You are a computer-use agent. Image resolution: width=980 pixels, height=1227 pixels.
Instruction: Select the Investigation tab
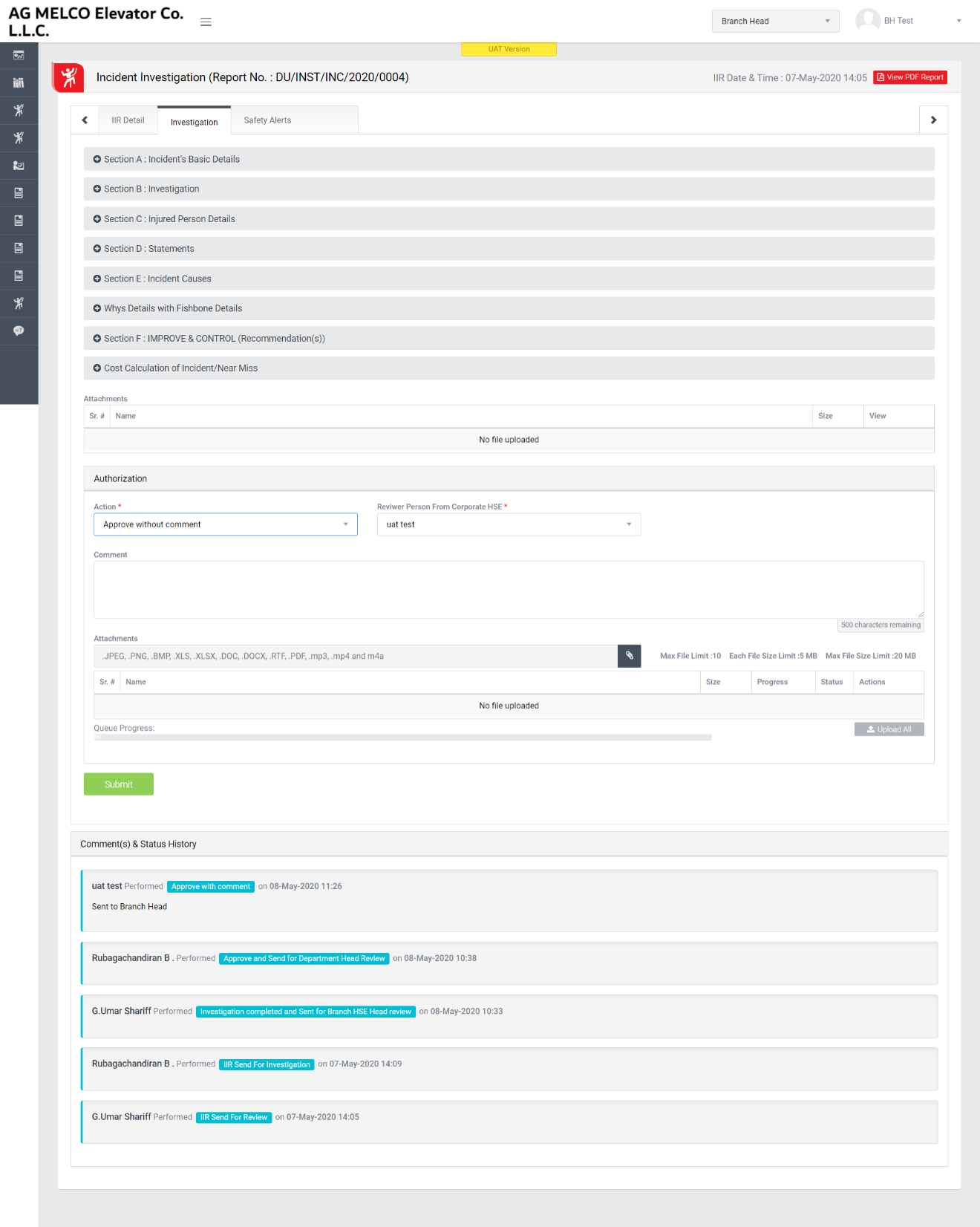coord(194,122)
